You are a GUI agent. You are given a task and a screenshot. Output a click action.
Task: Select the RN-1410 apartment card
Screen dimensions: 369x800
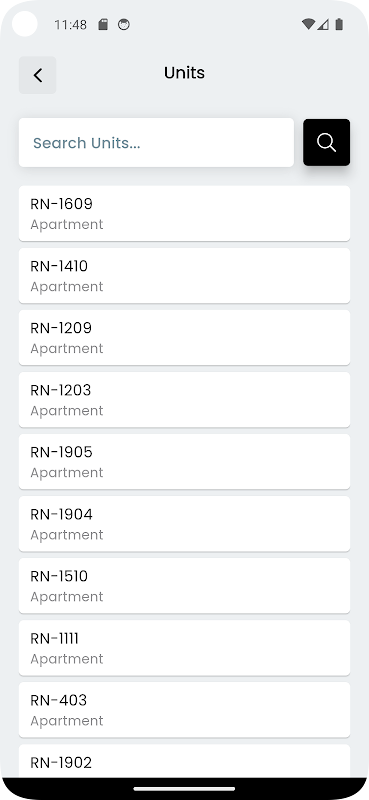pyautogui.click(x=184, y=276)
